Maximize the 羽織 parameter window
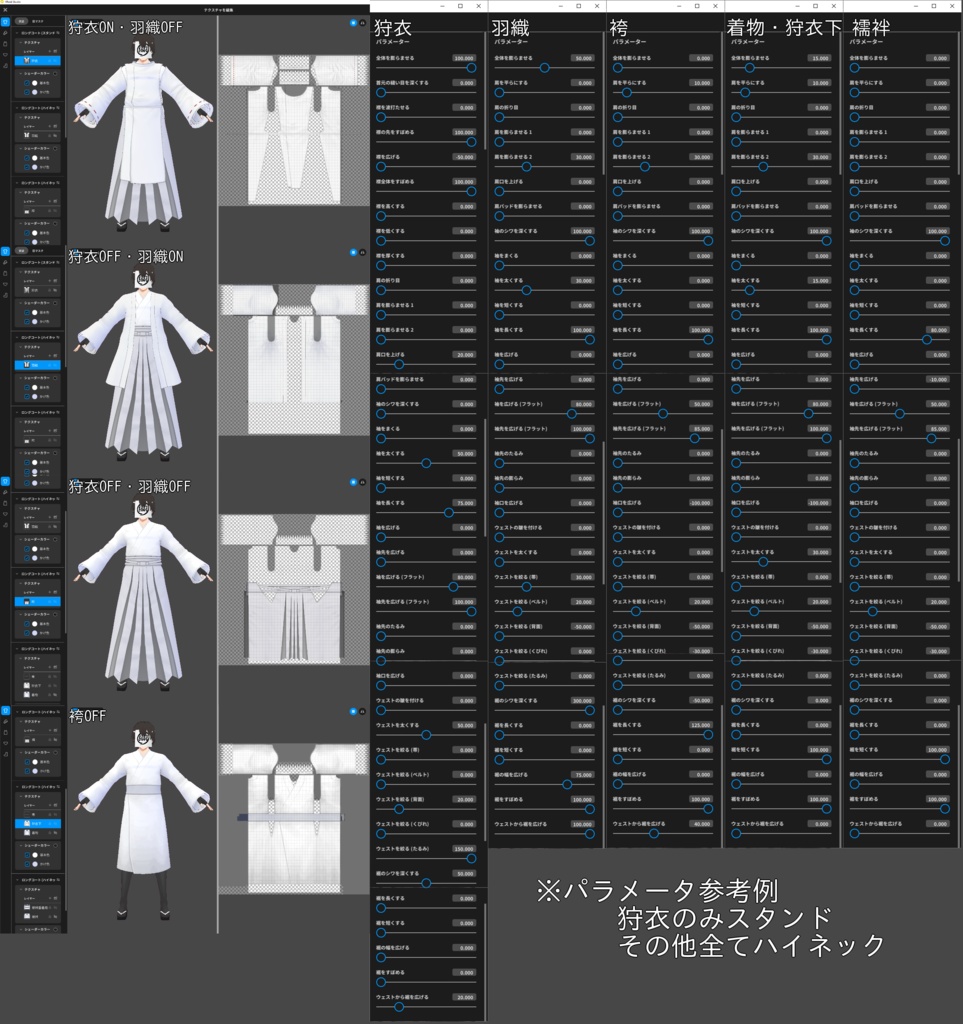The width and height of the screenshot is (963, 1024). click(x=578, y=6)
